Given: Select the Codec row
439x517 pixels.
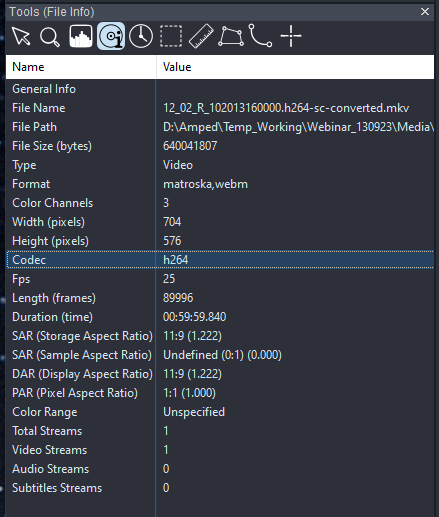Looking at the screenshot, I should [x=220, y=260].
